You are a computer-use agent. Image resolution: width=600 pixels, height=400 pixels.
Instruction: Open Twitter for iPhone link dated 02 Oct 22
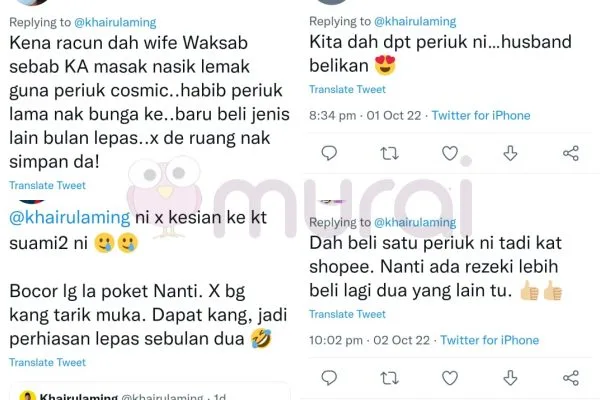tap(489, 340)
